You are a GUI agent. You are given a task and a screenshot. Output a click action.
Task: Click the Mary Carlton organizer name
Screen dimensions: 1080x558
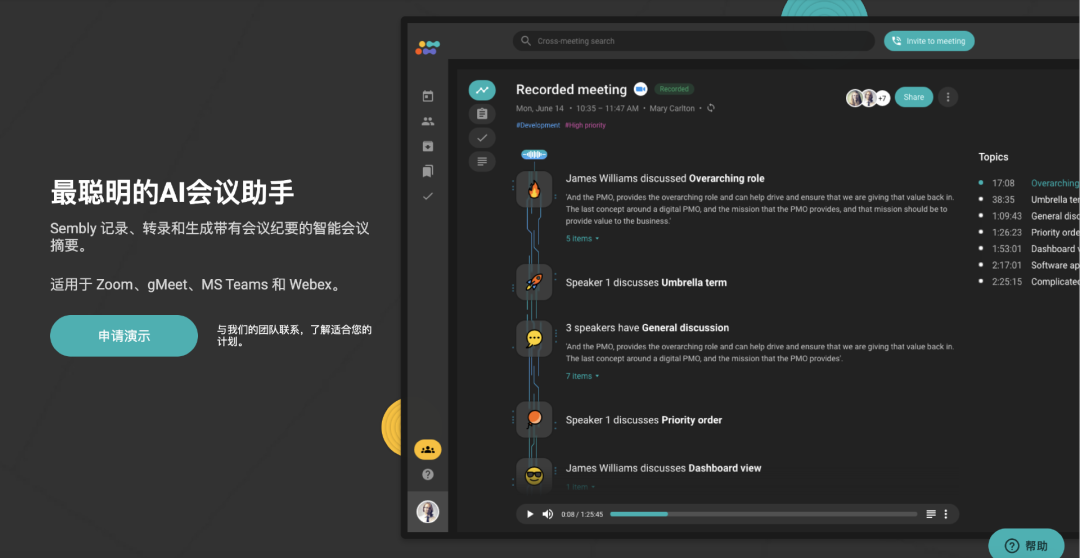(x=672, y=108)
